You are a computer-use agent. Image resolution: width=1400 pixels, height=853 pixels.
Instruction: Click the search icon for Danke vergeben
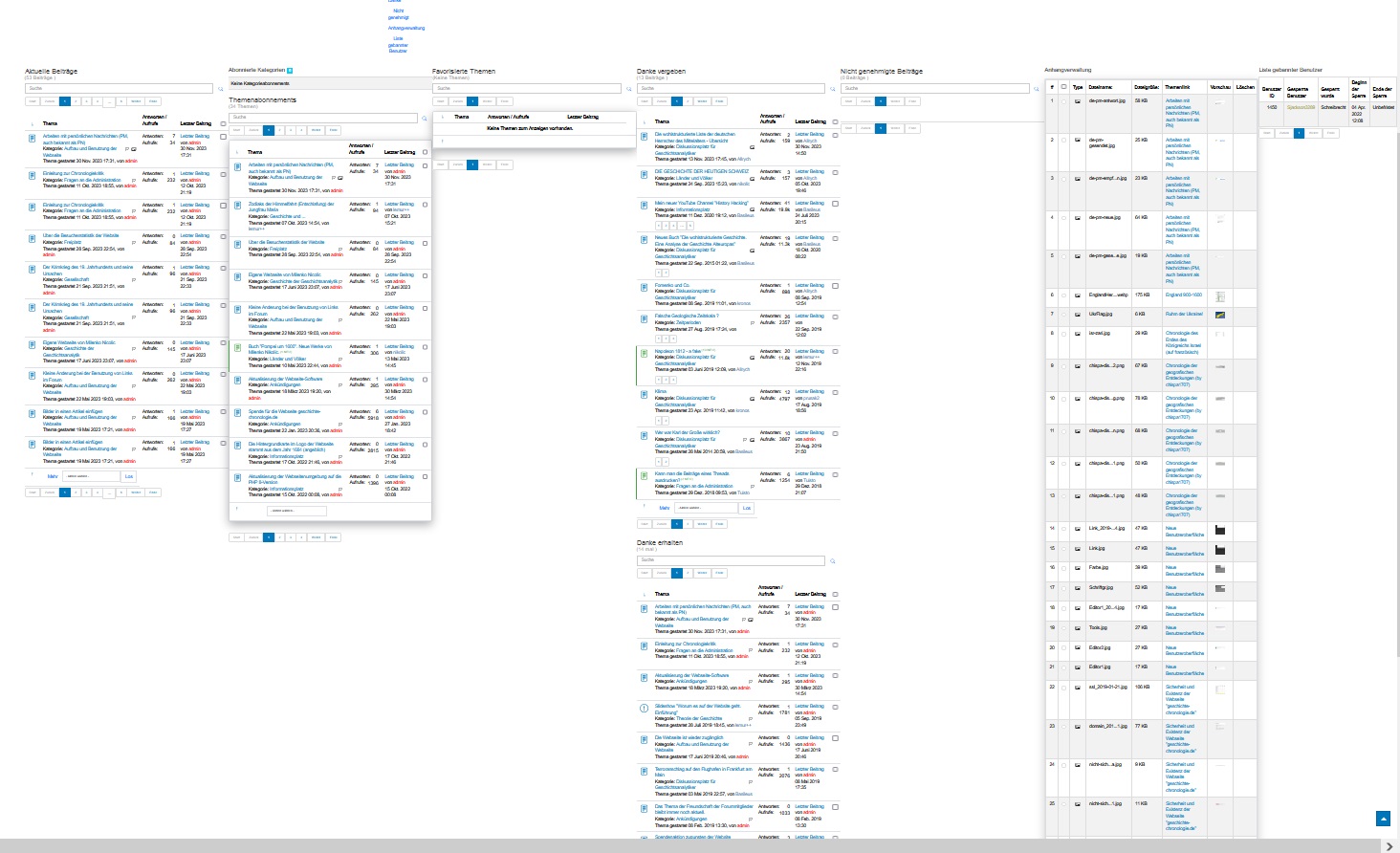[833, 89]
